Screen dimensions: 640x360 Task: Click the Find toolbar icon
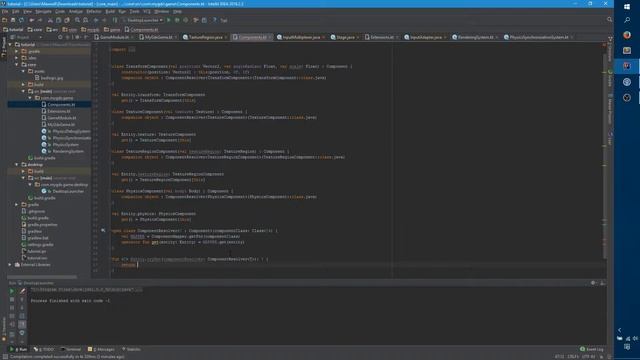point(77,20)
